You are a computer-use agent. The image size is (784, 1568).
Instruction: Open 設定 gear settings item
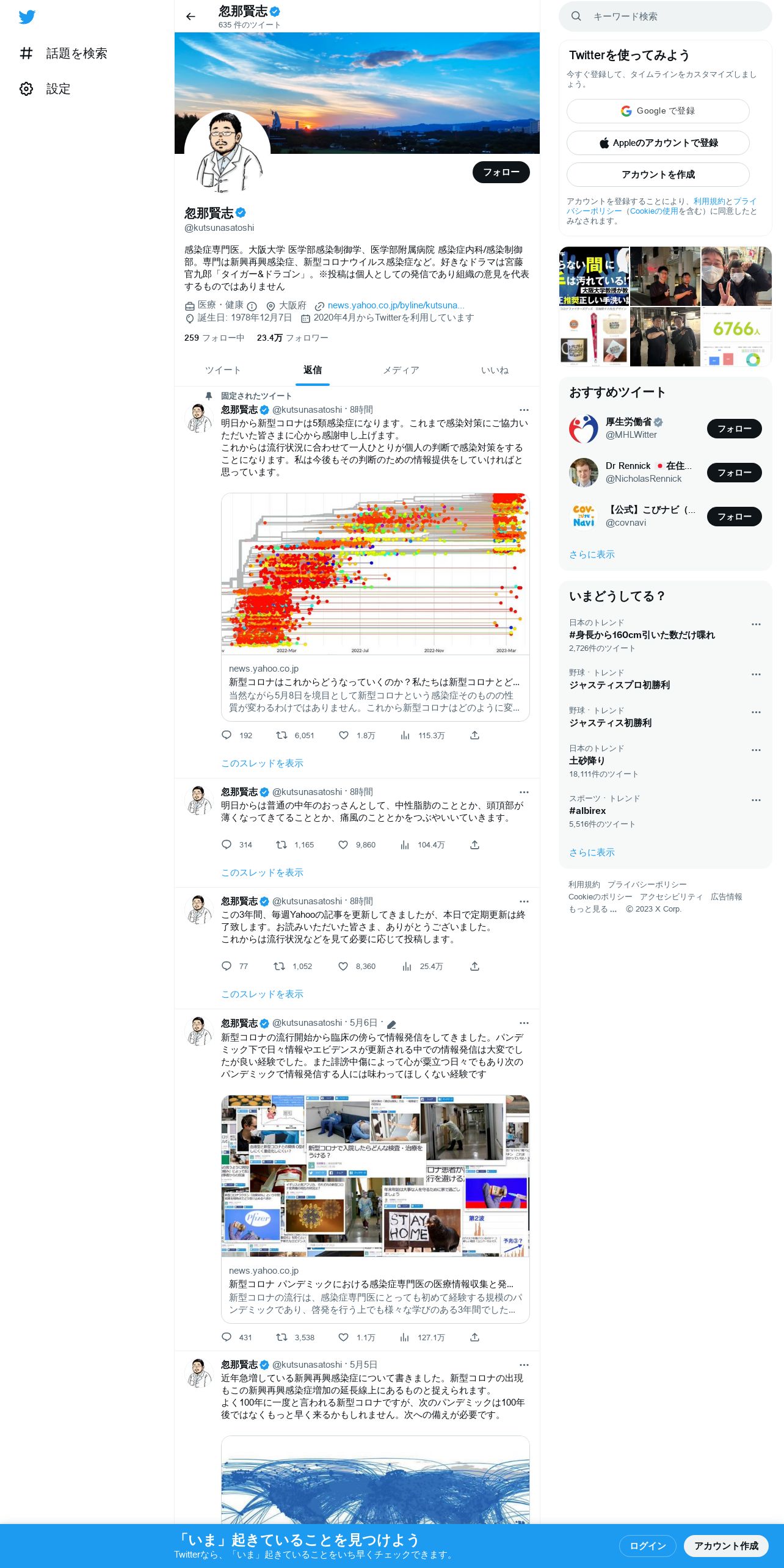tap(45, 89)
